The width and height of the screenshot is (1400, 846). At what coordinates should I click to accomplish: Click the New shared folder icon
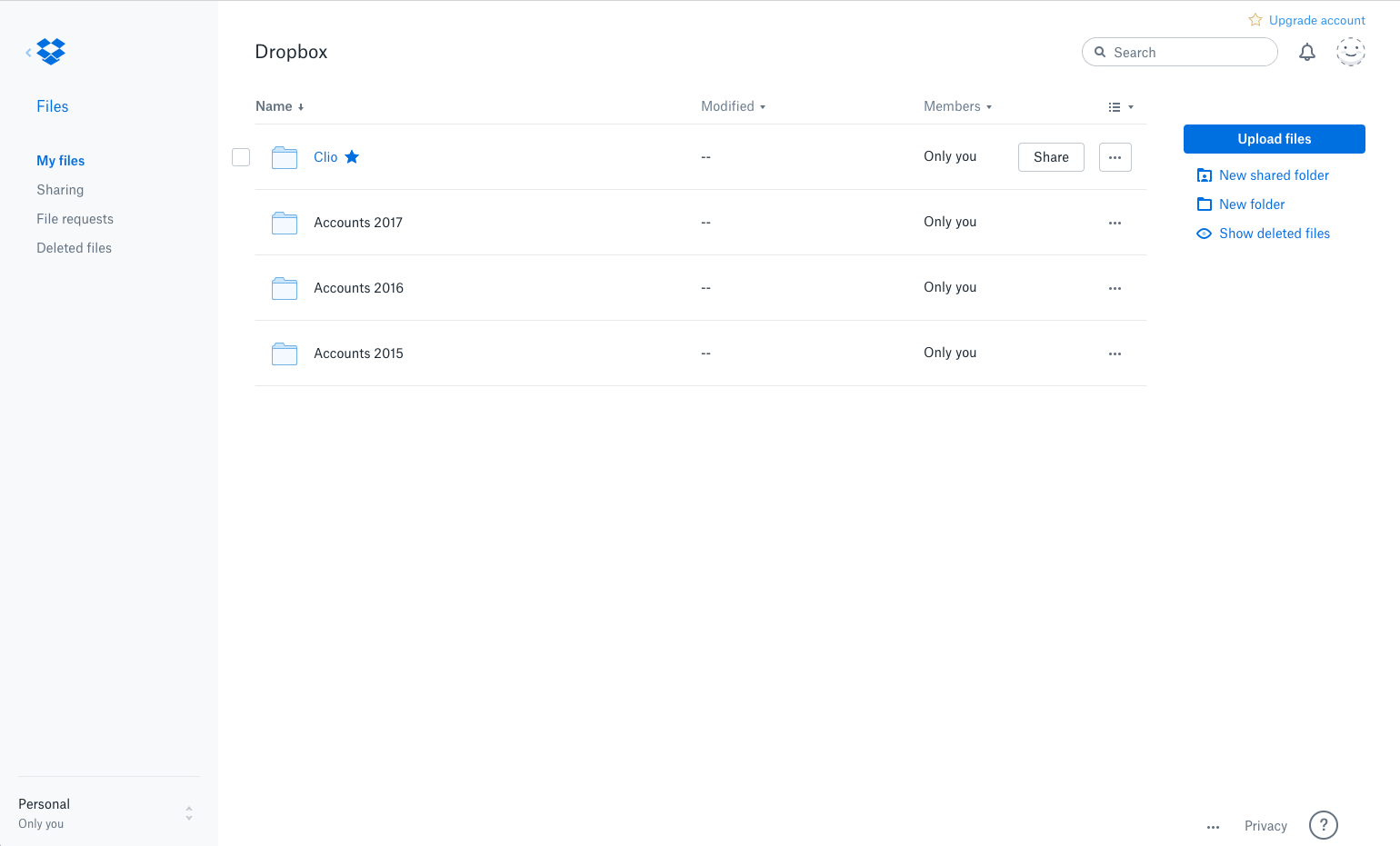point(1205,175)
